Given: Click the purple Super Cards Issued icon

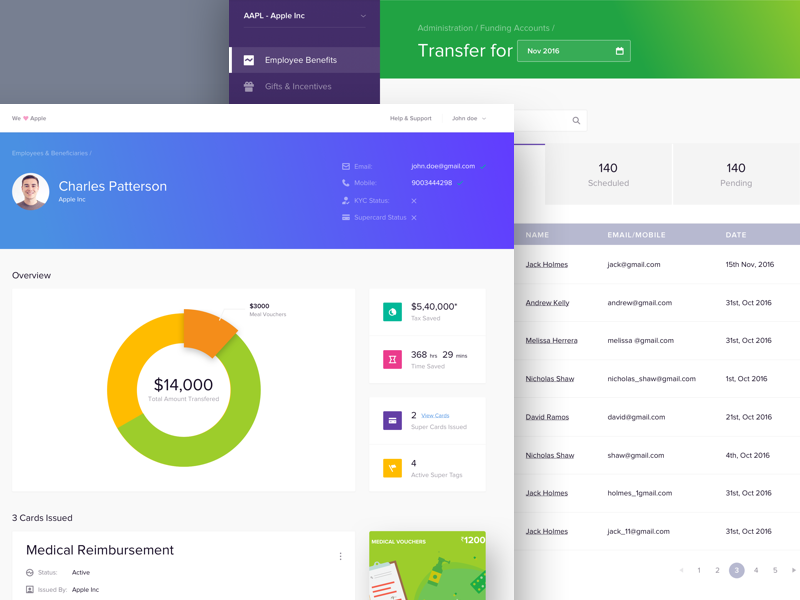Looking at the screenshot, I should [392, 421].
